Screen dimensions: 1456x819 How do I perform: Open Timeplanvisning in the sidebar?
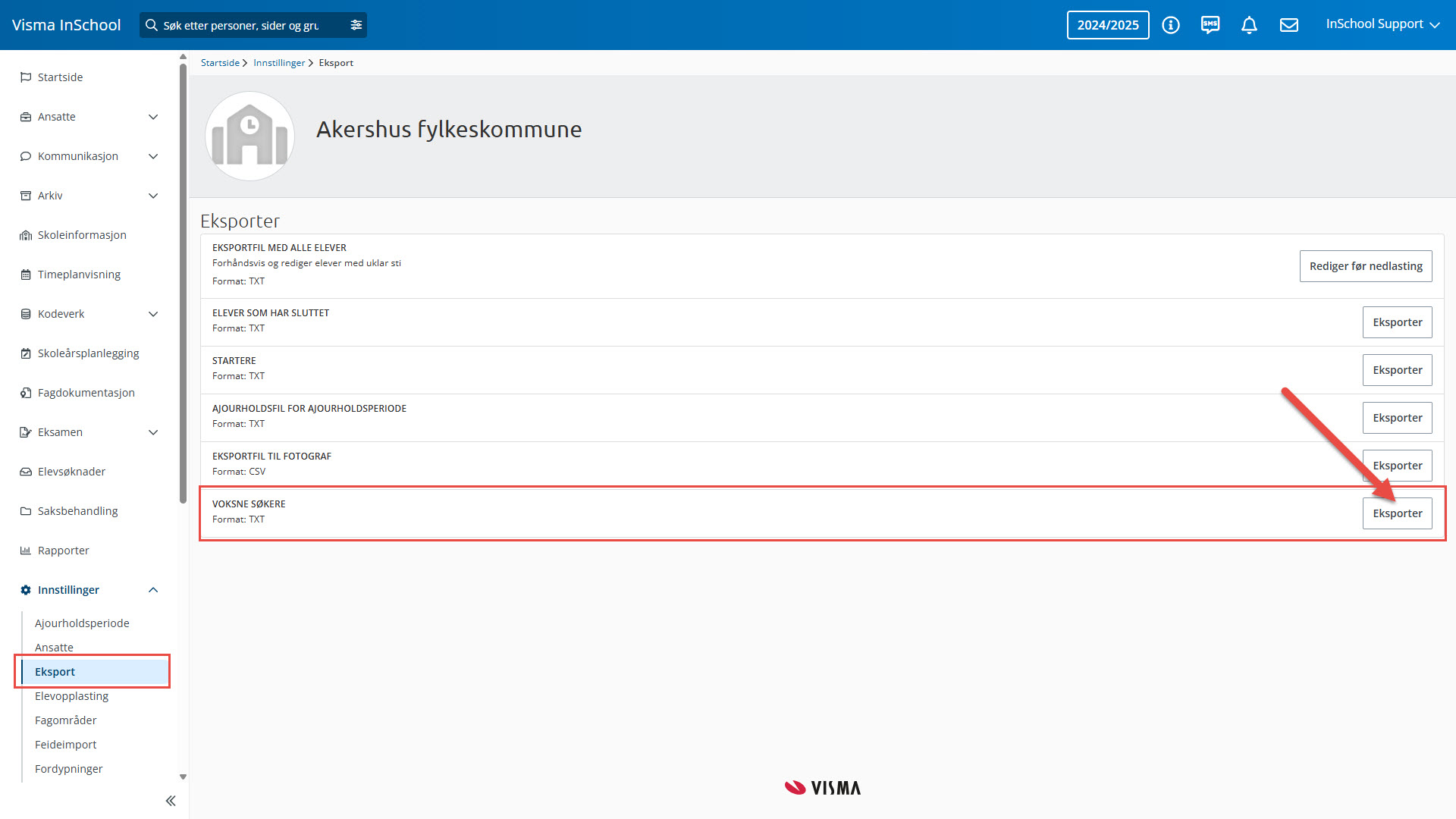coord(79,275)
